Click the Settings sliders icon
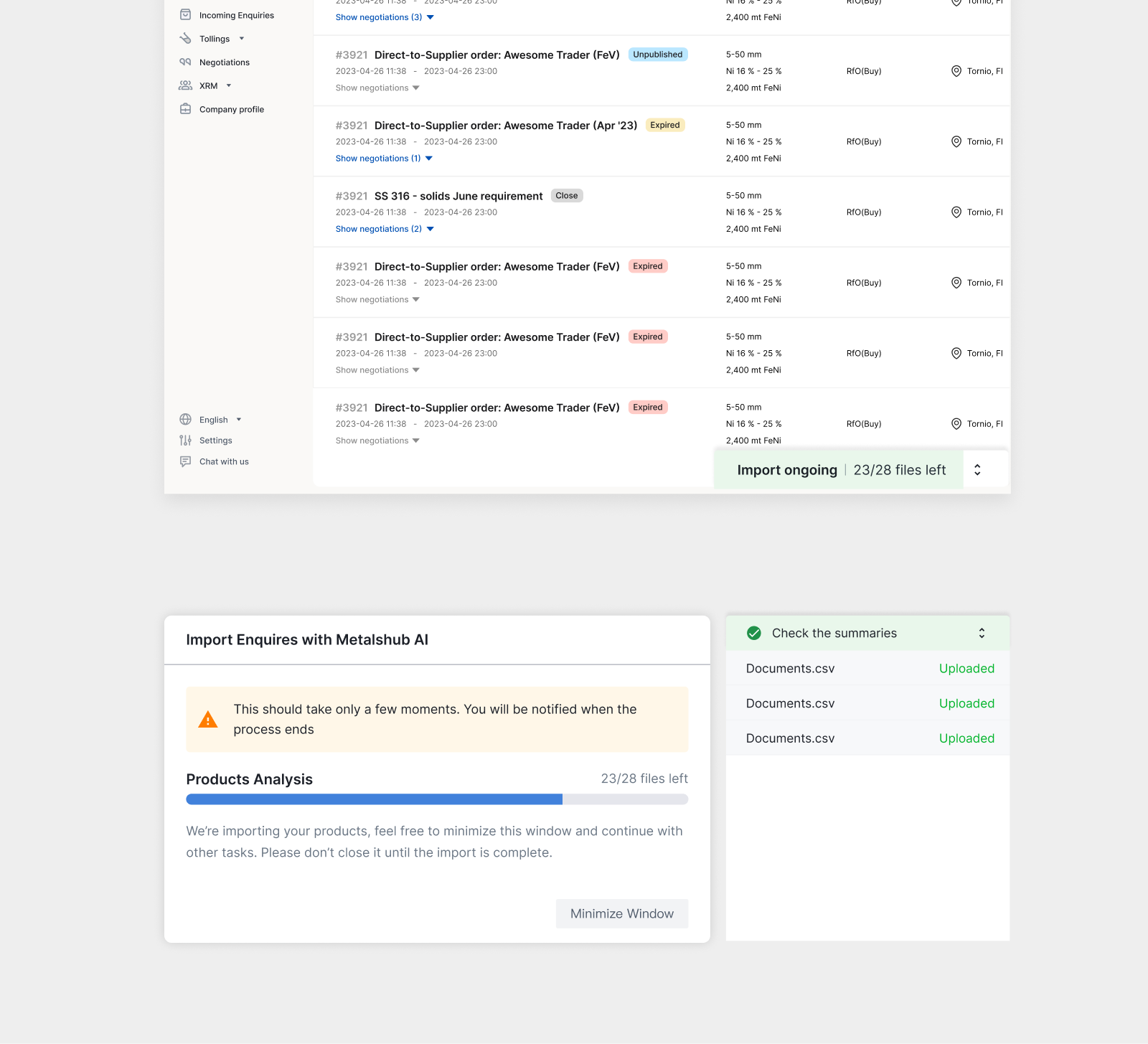The width and height of the screenshot is (1148, 1044). point(185,441)
